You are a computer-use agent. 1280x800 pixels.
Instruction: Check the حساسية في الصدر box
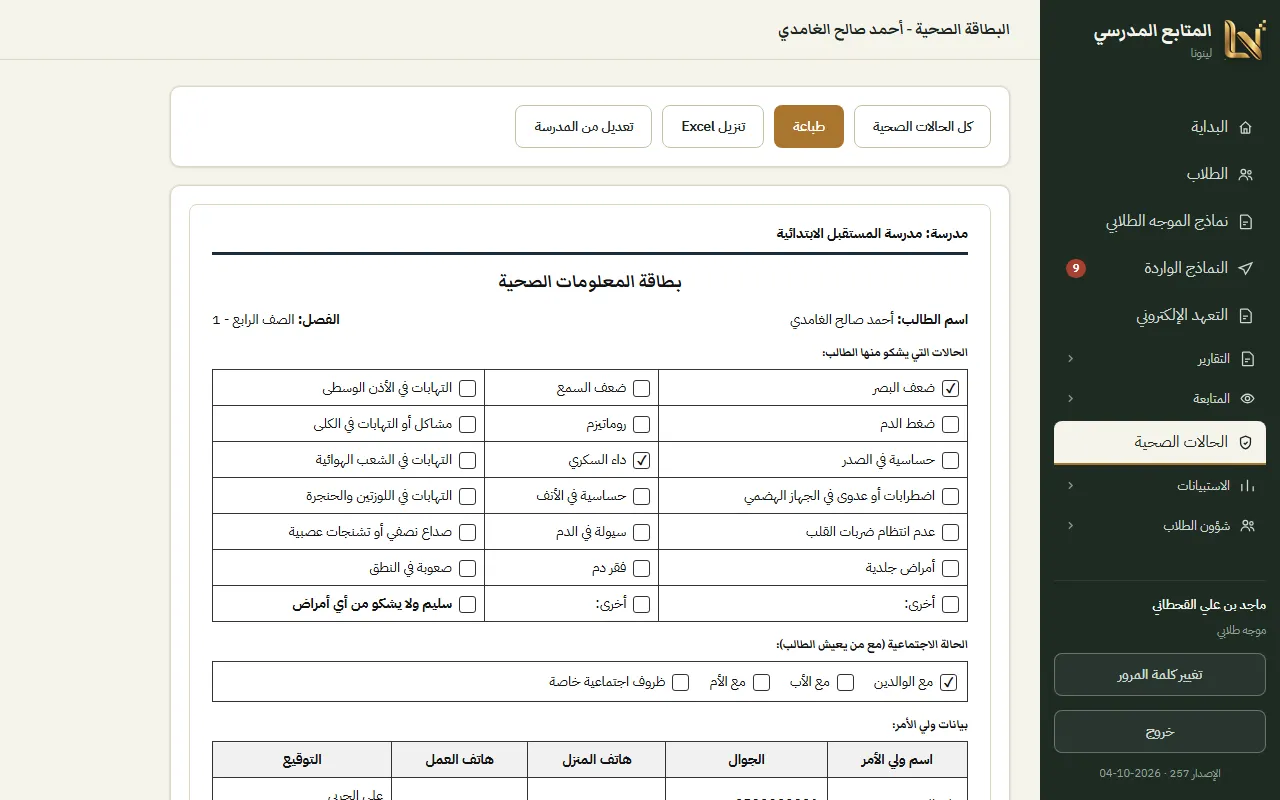click(x=950, y=460)
